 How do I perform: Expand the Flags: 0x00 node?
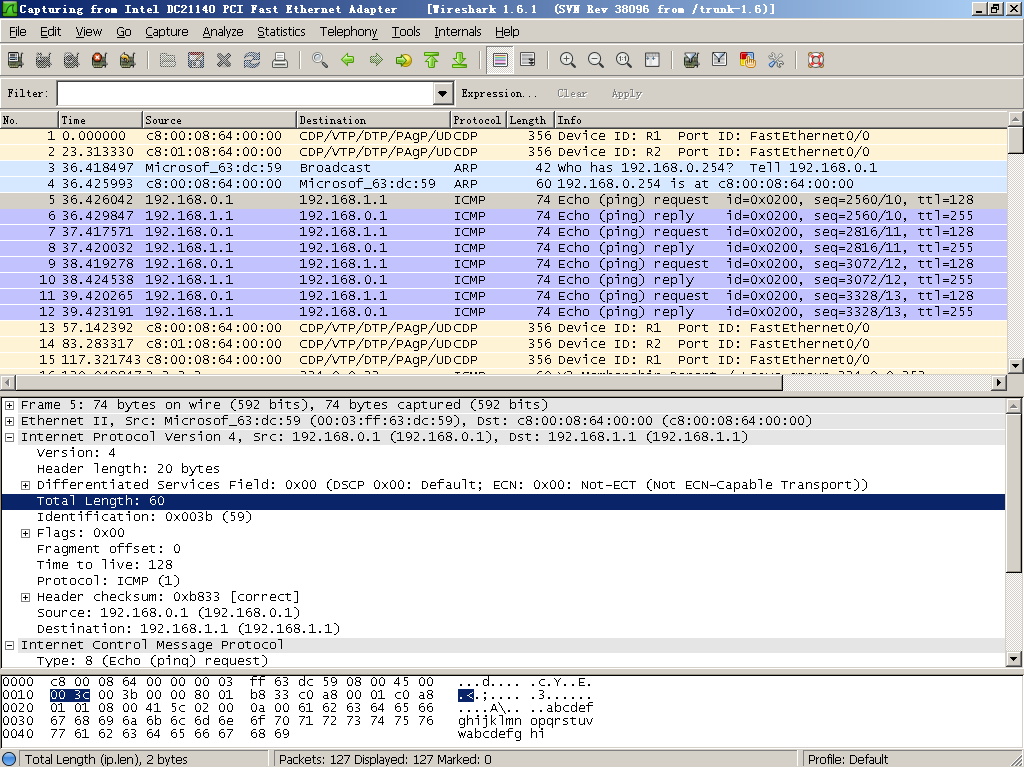point(25,534)
